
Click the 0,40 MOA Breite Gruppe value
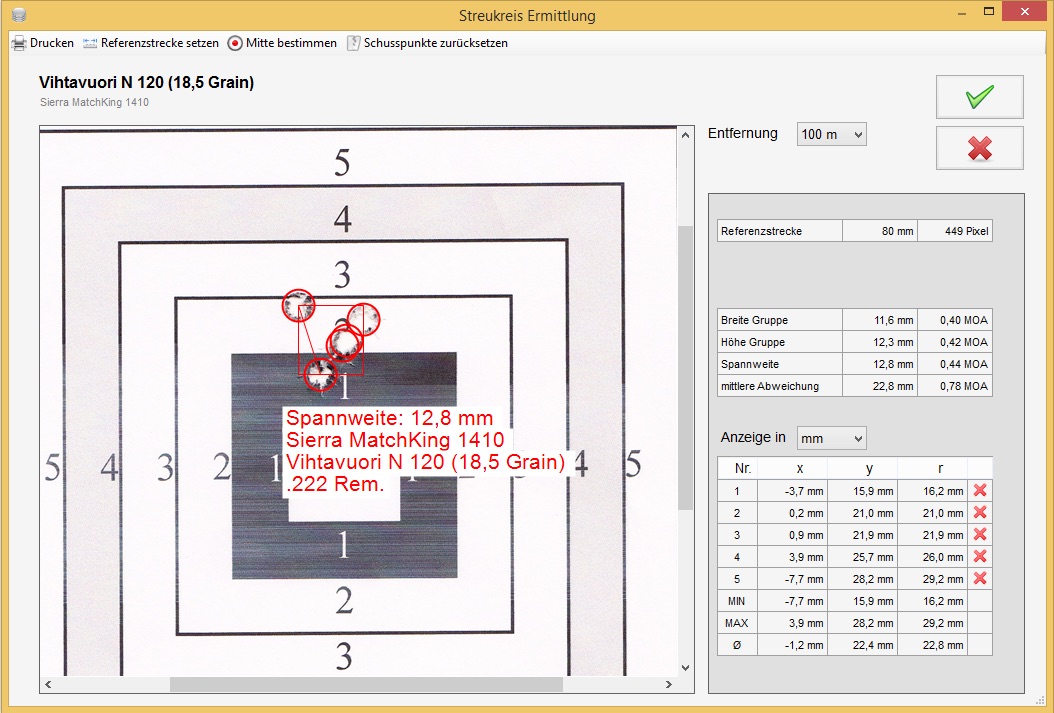tap(955, 321)
